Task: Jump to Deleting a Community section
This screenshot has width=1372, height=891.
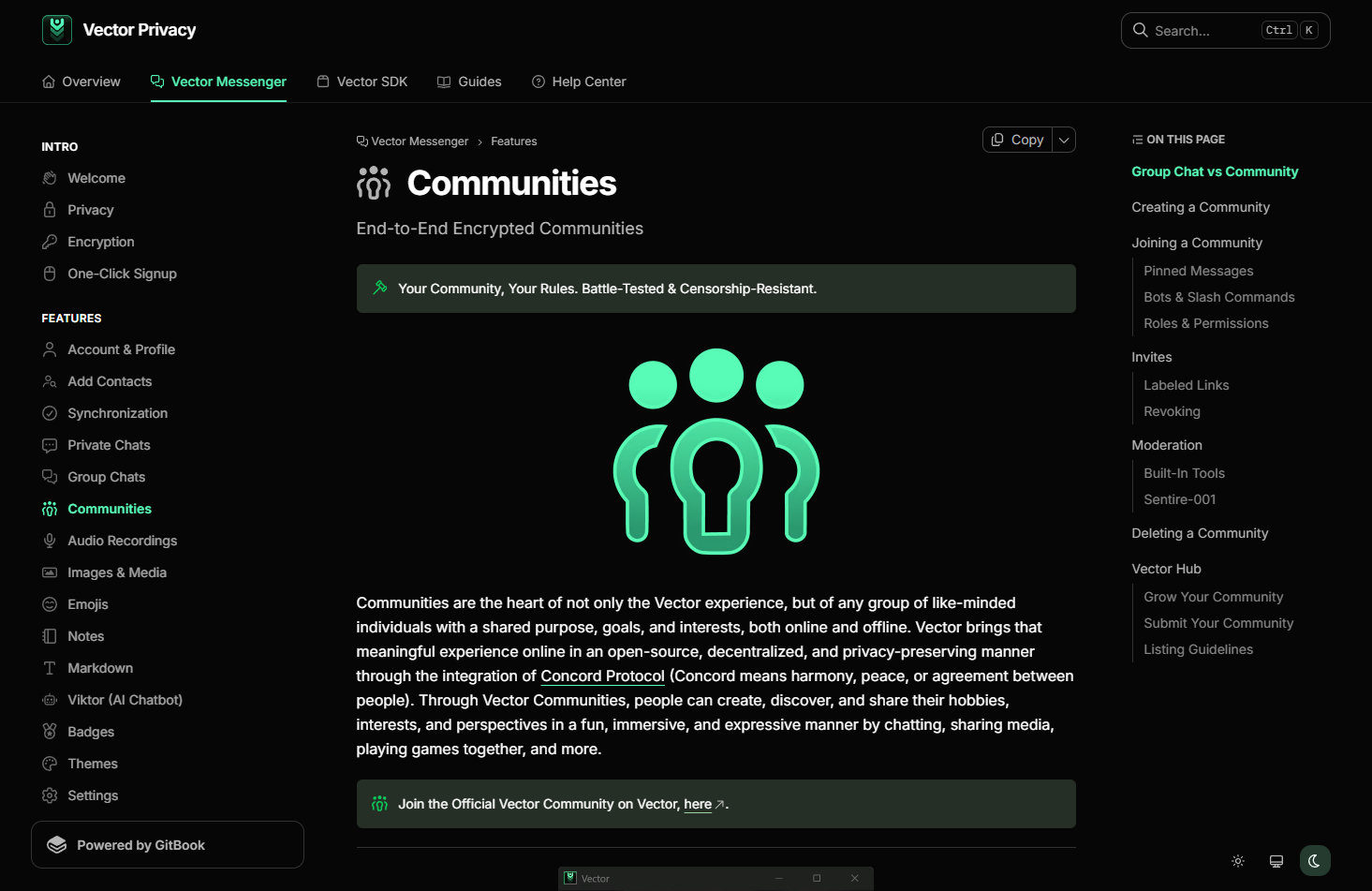Action: [1200, 533]
